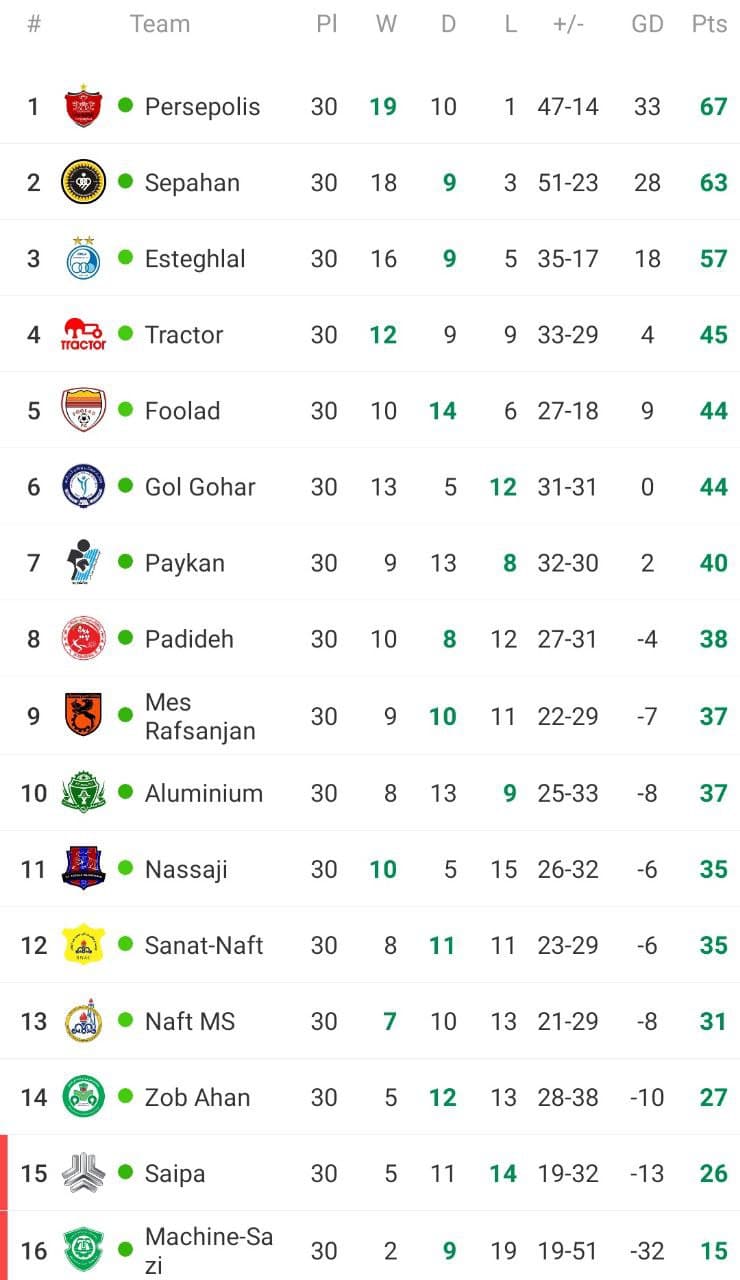
Task: Tap the Esteghlal blue crest icon
Action: pos(83,257)
